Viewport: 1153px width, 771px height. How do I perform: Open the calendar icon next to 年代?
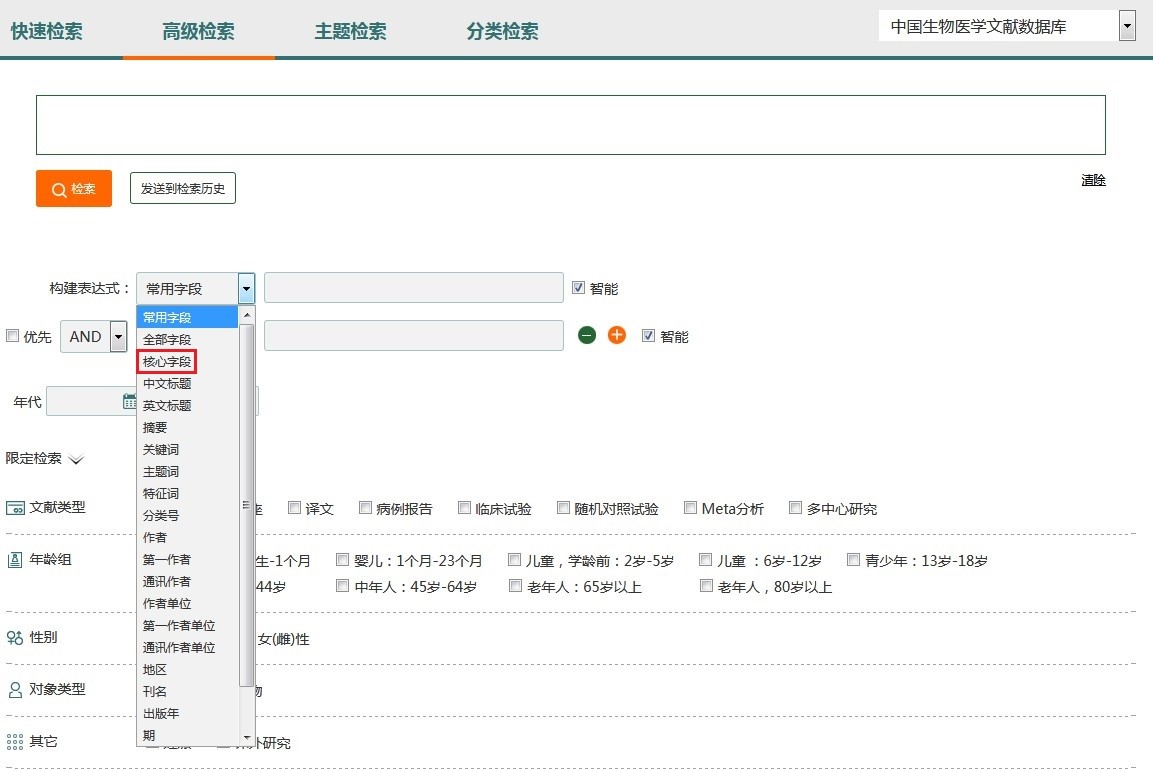pos(129,401)
